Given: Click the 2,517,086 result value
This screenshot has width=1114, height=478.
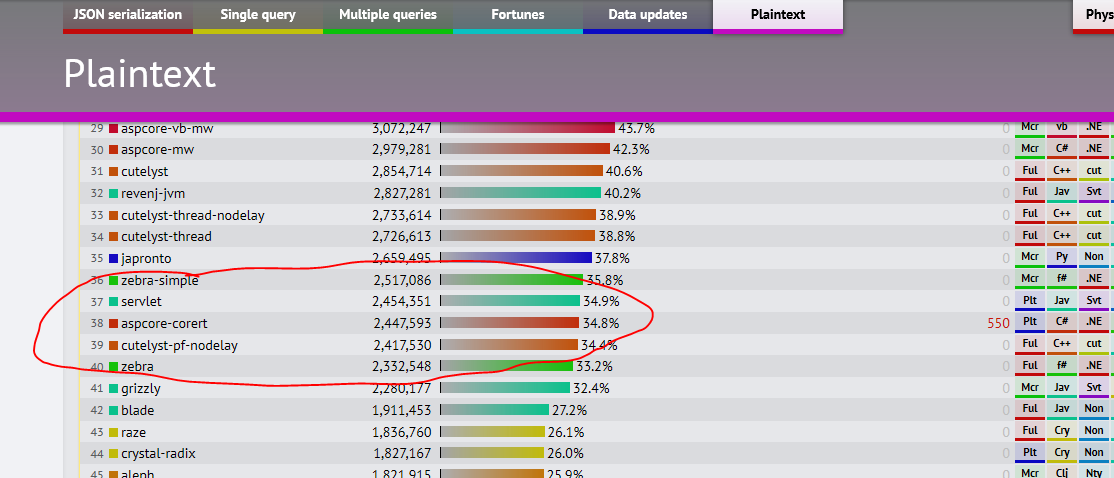Looking at the screenshot, I should point(401,281).
